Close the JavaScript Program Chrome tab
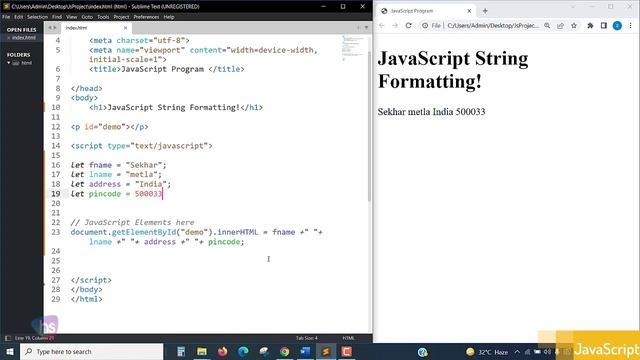Viewport: 640px width, 360px height. pos(469,11)
